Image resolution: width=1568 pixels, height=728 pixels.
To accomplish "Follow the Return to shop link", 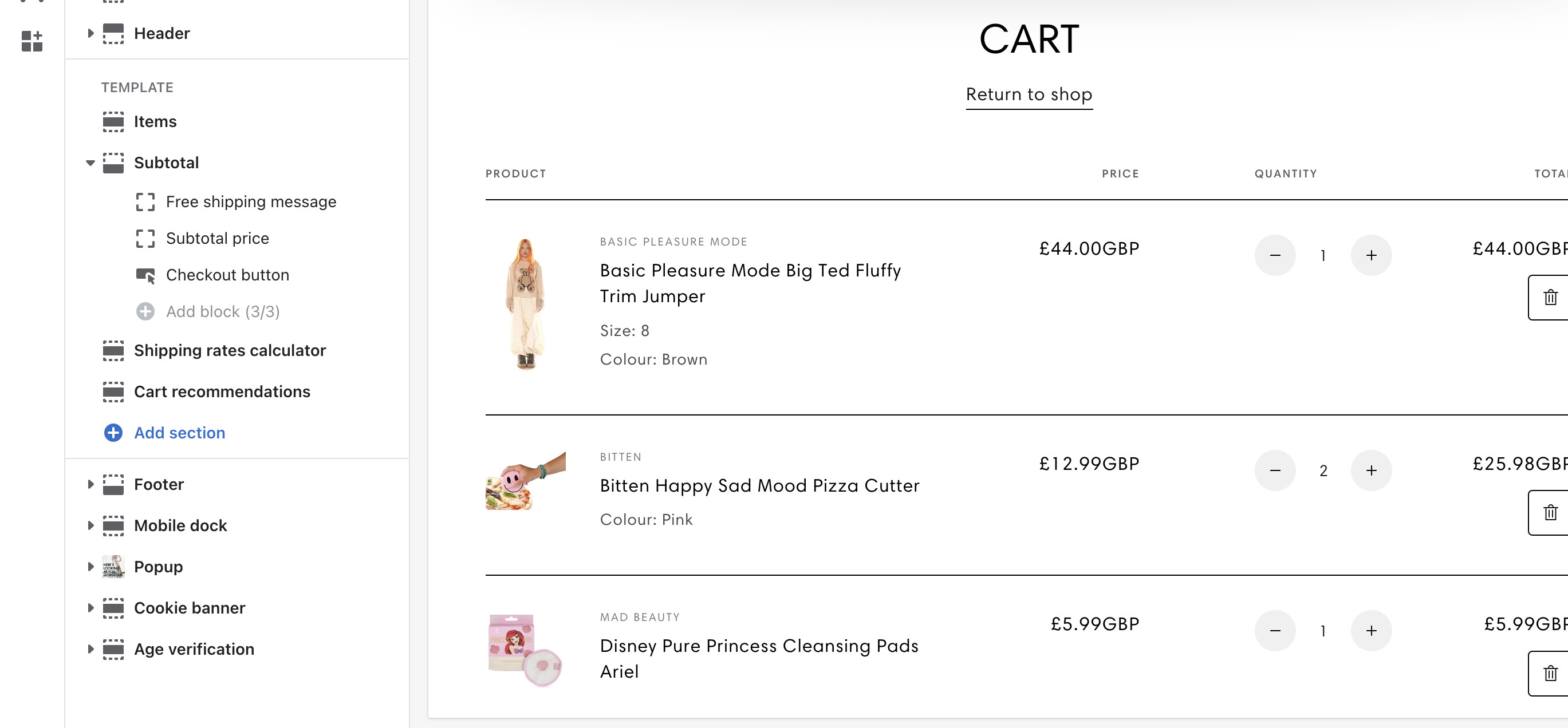I will tap(1029, 95).
